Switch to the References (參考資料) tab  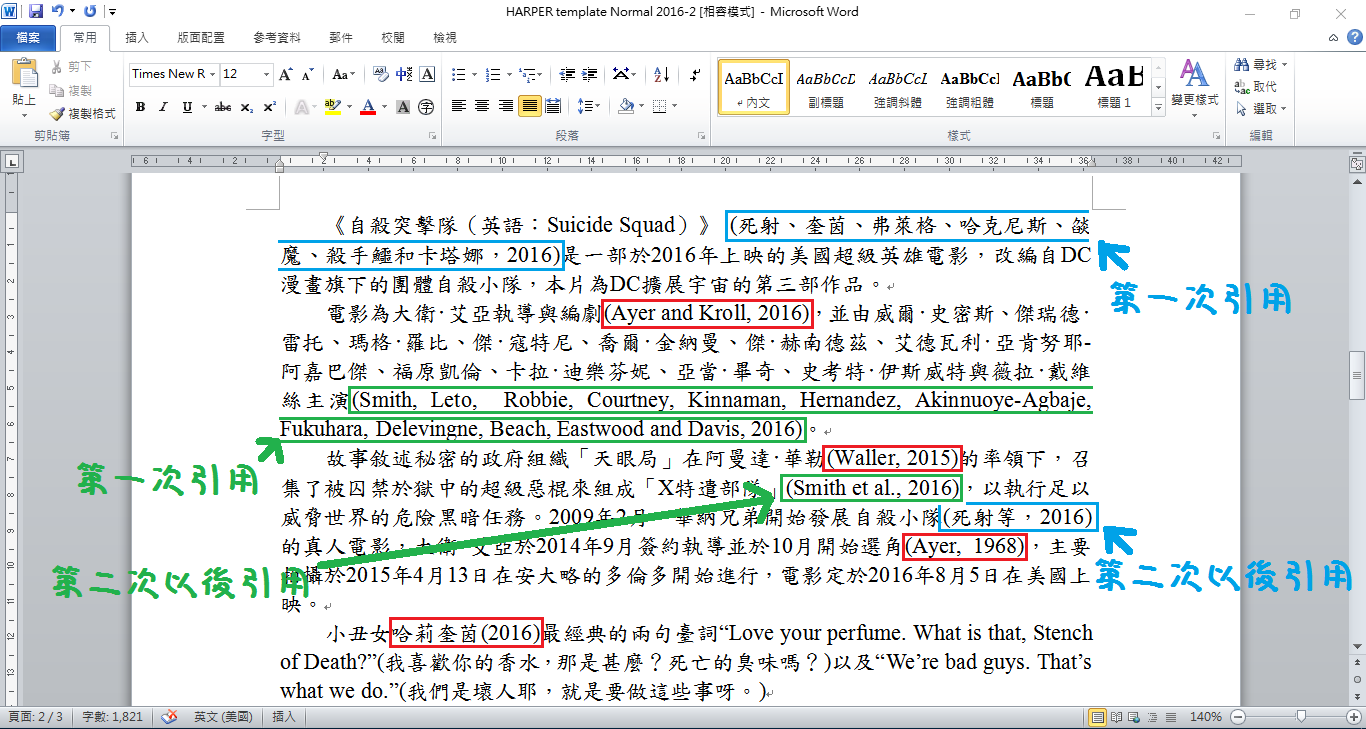pos(277,38)
